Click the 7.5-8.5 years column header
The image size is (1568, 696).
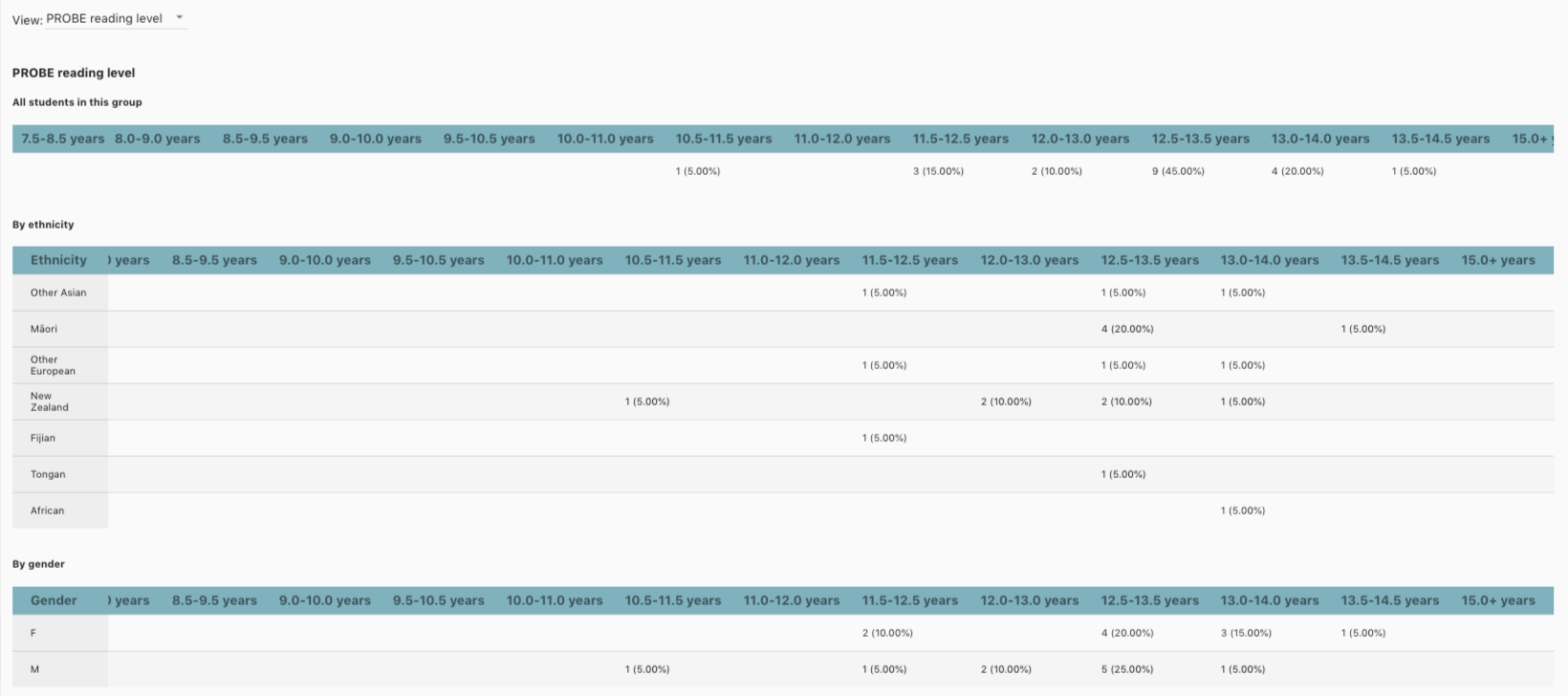63,139
